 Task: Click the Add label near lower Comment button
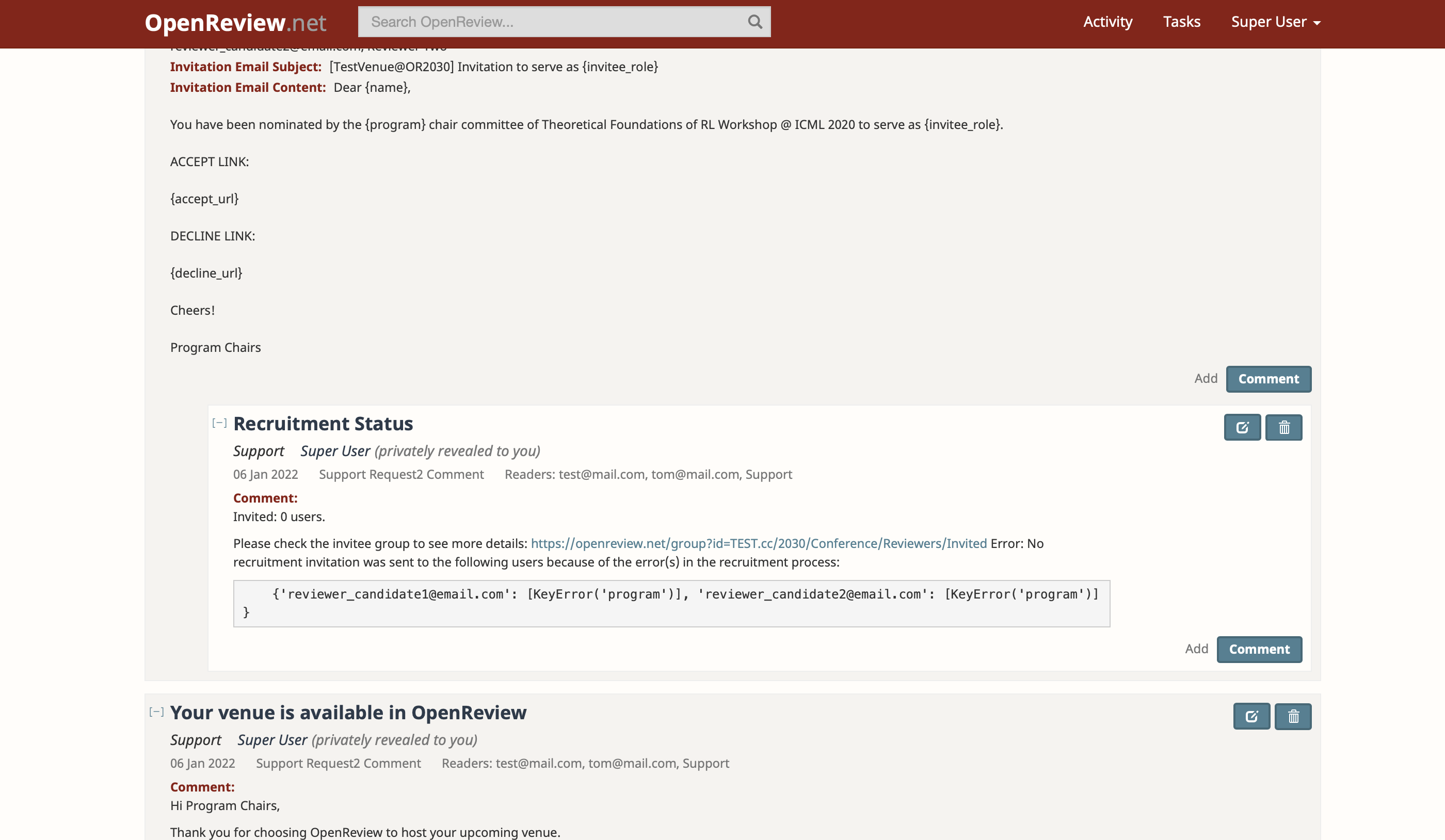coord(1197,649)
